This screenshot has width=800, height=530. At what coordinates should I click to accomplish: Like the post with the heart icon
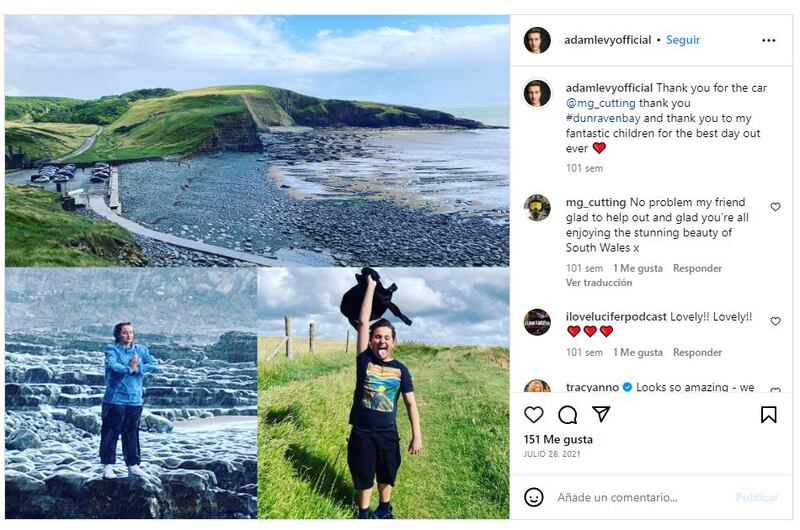(x=534, y=414)
